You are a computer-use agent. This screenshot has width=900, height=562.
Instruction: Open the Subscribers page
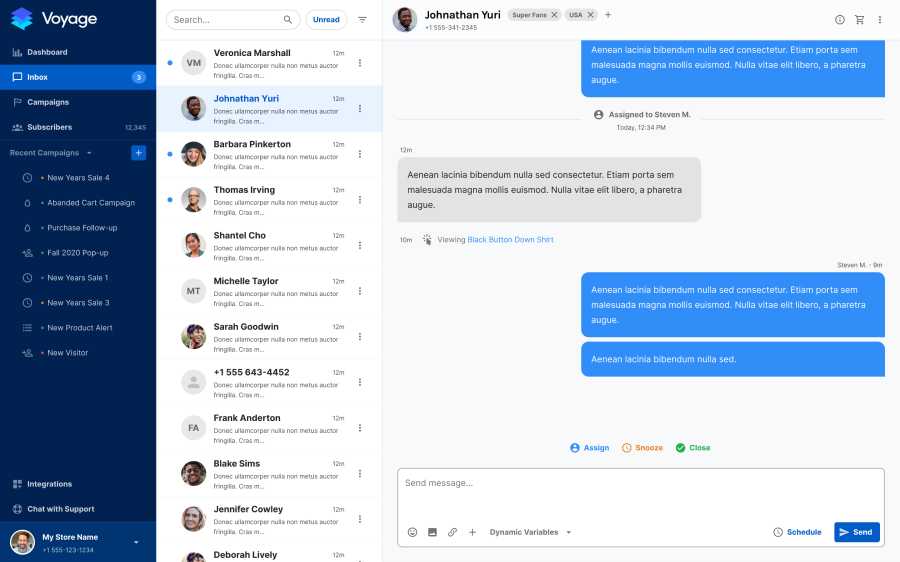coord(49,127)
